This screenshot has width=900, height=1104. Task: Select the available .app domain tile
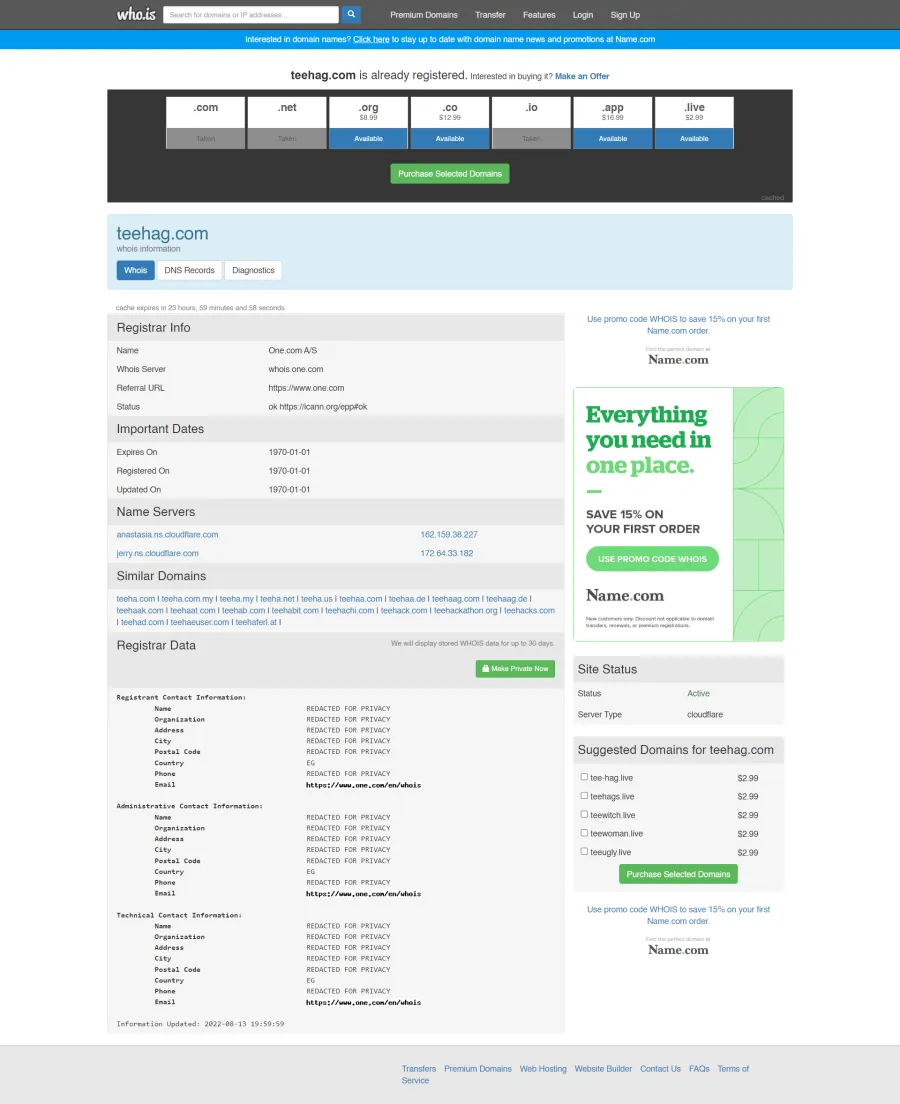pos(613,123)
